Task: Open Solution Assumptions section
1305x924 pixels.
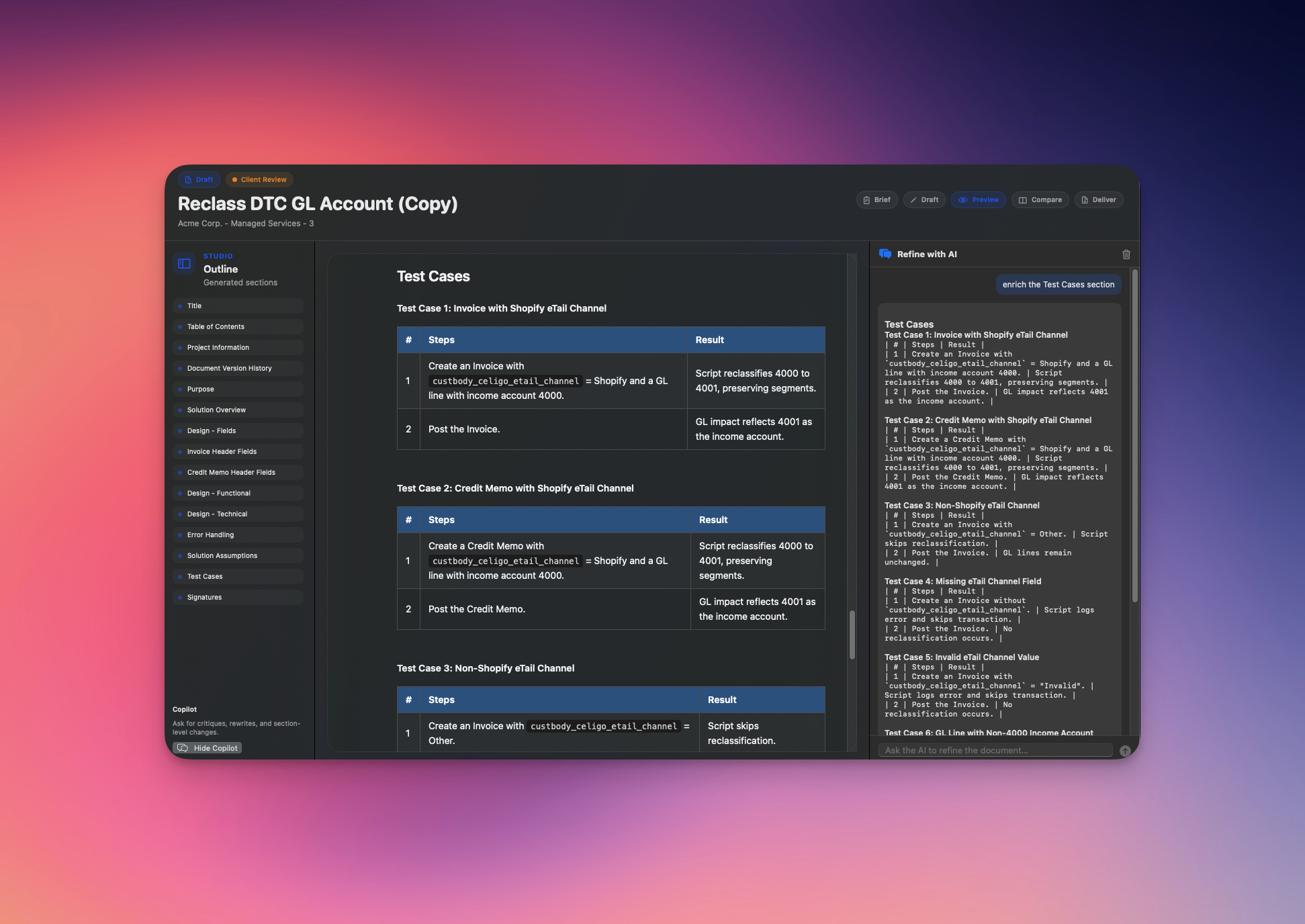Action: 238,555
